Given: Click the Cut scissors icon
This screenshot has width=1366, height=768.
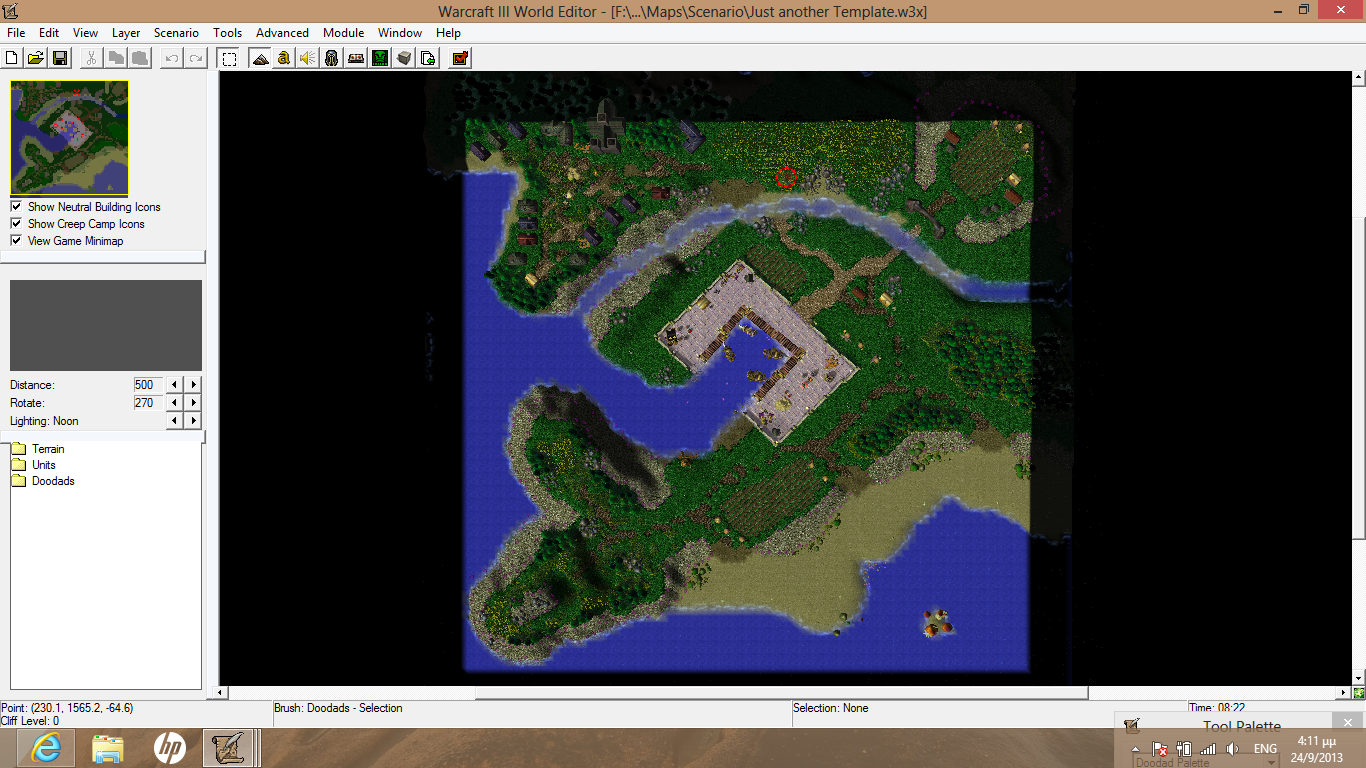Looking at the screenshot, I should coord(91,58).
